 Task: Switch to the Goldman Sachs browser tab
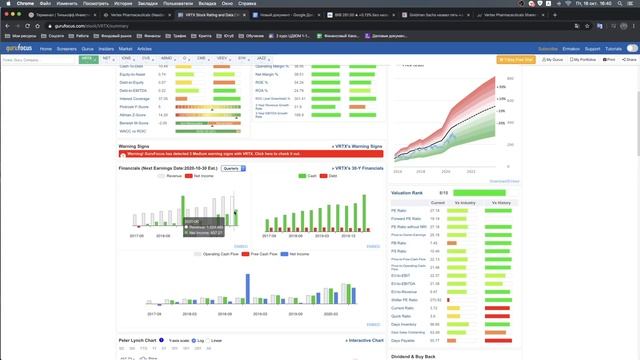click(x=435, y=15)
